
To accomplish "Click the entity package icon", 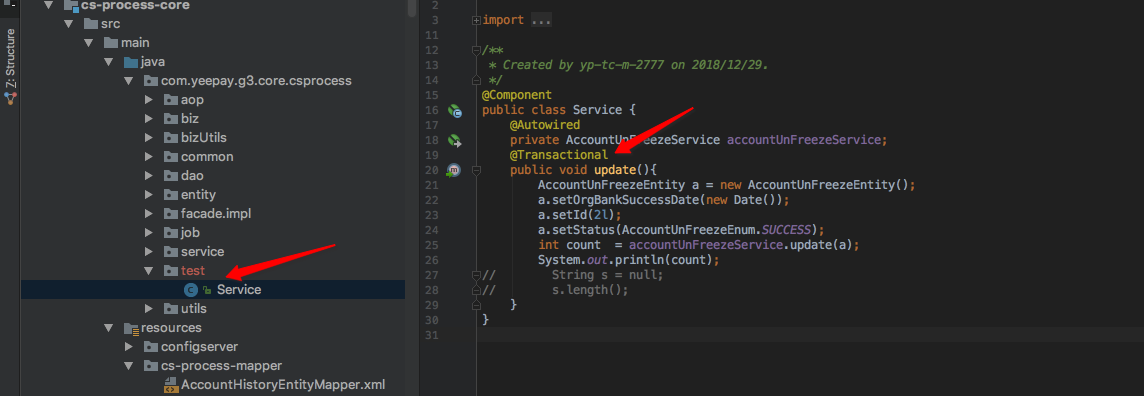I will 170,195.
